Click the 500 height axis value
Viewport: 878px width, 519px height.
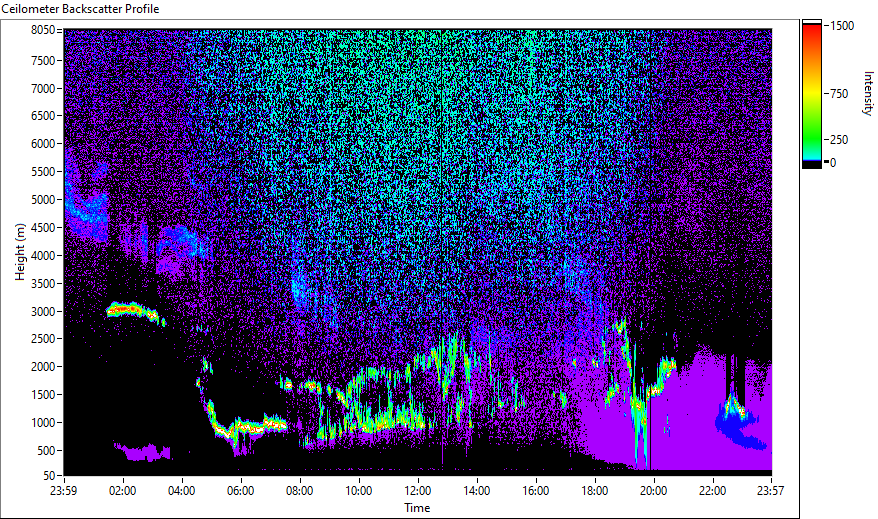(46, 451)
